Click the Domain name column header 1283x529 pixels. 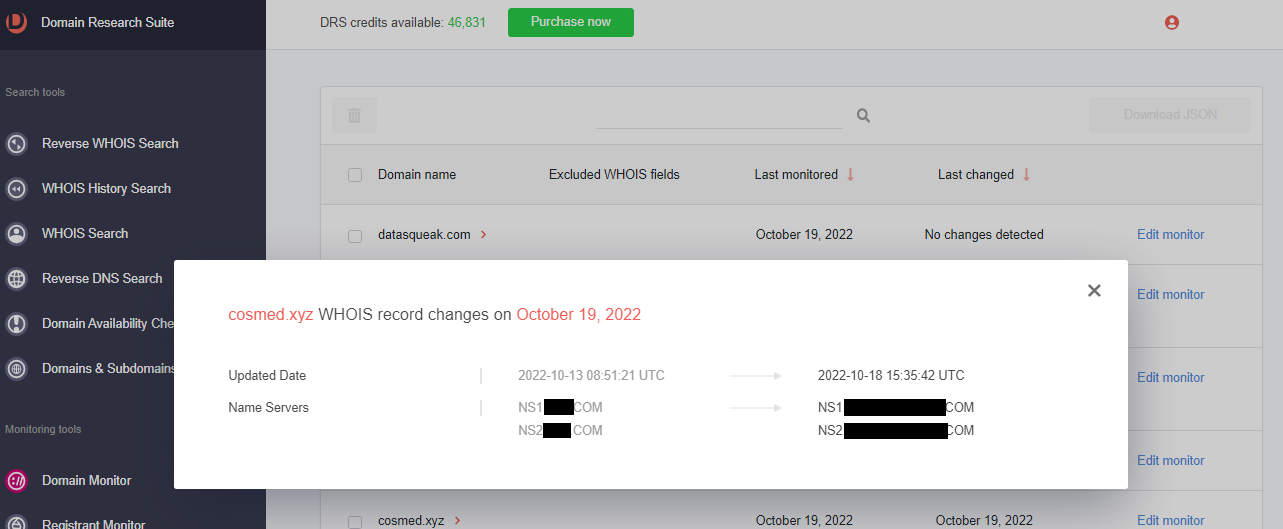(x=417, y=175)
